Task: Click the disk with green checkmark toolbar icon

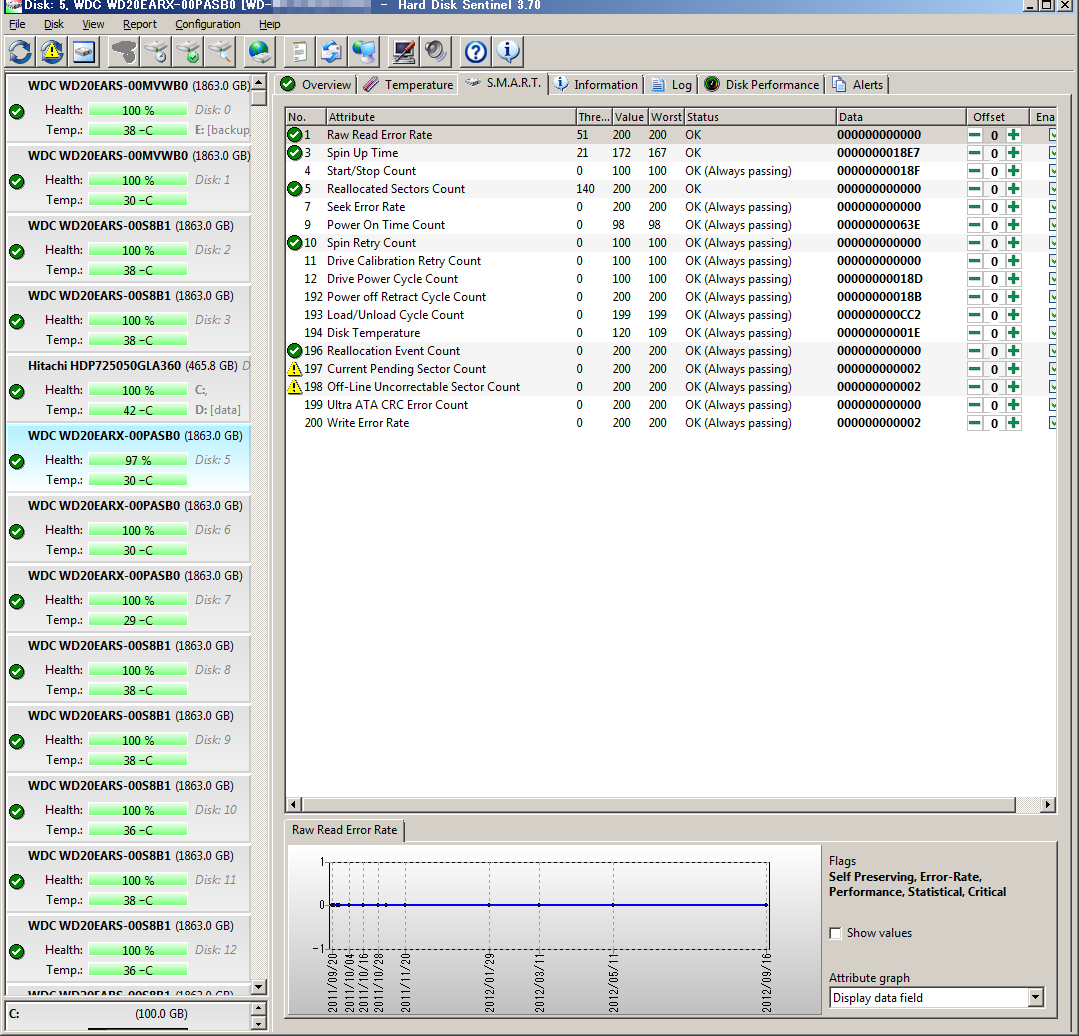Action: point(188,52)
